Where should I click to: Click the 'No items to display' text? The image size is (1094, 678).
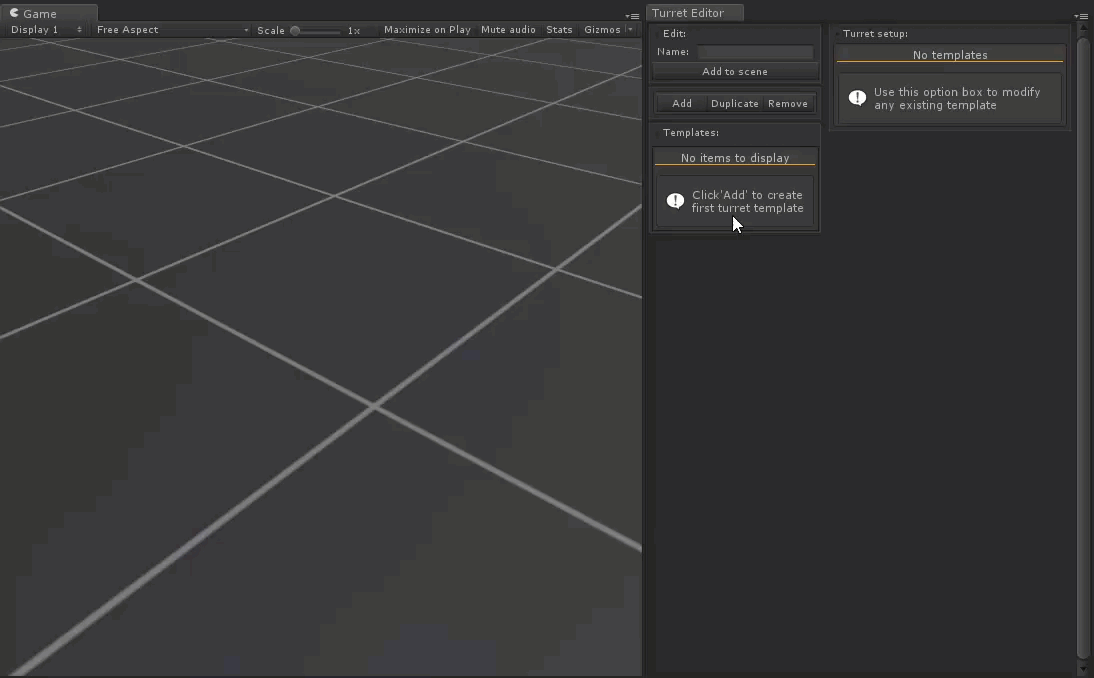735,158
